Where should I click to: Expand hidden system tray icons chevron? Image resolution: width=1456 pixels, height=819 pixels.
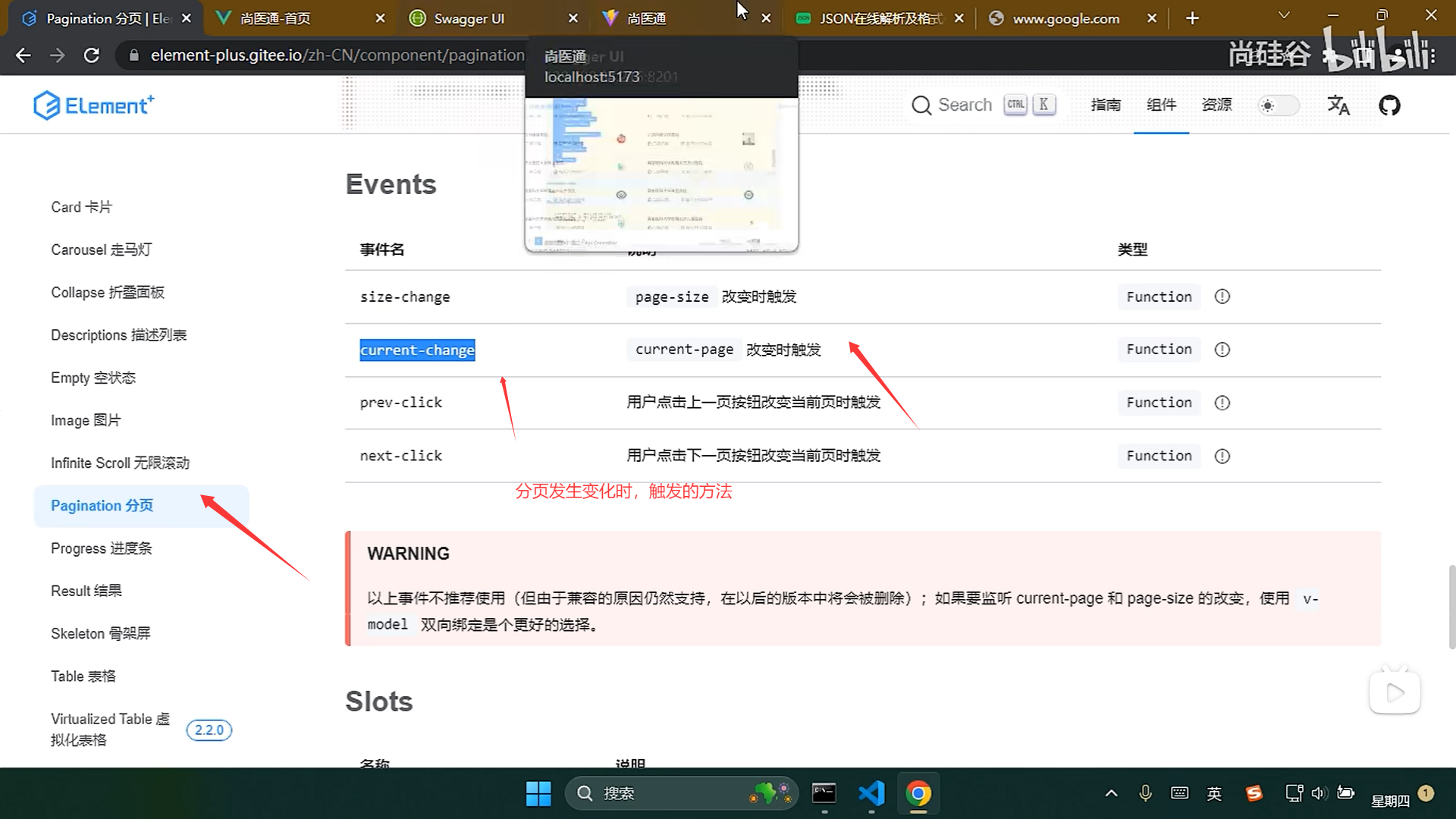click(x=1111, y=793)
